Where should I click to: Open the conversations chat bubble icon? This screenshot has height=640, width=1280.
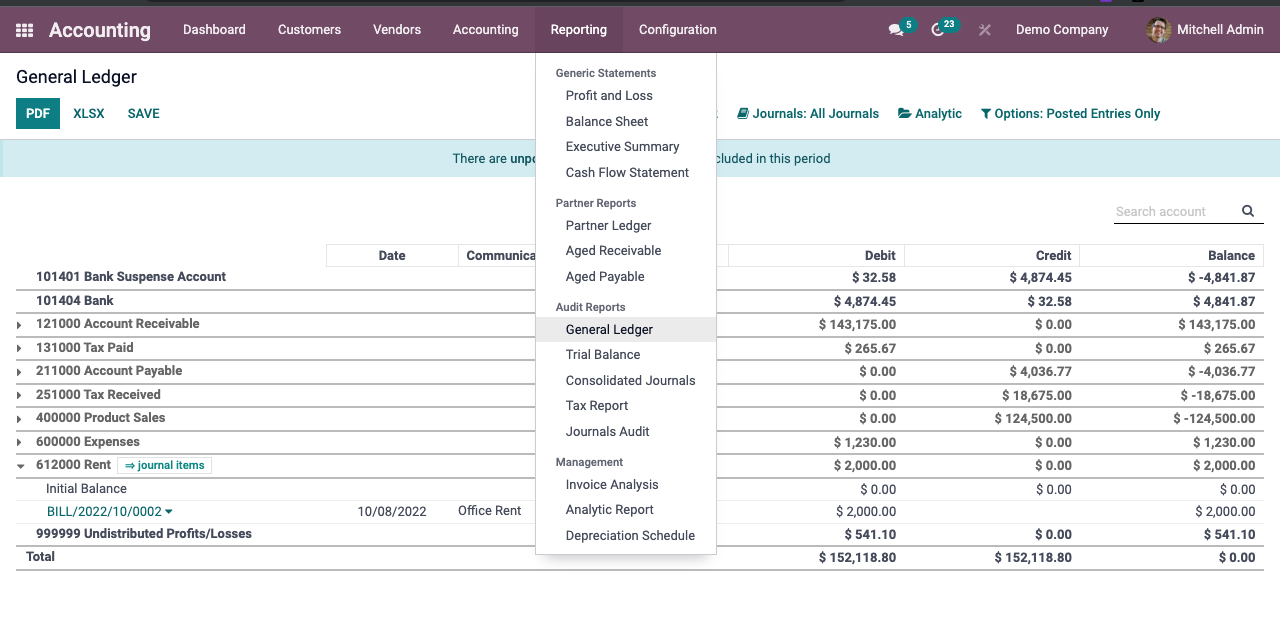[x=896, y=30]
